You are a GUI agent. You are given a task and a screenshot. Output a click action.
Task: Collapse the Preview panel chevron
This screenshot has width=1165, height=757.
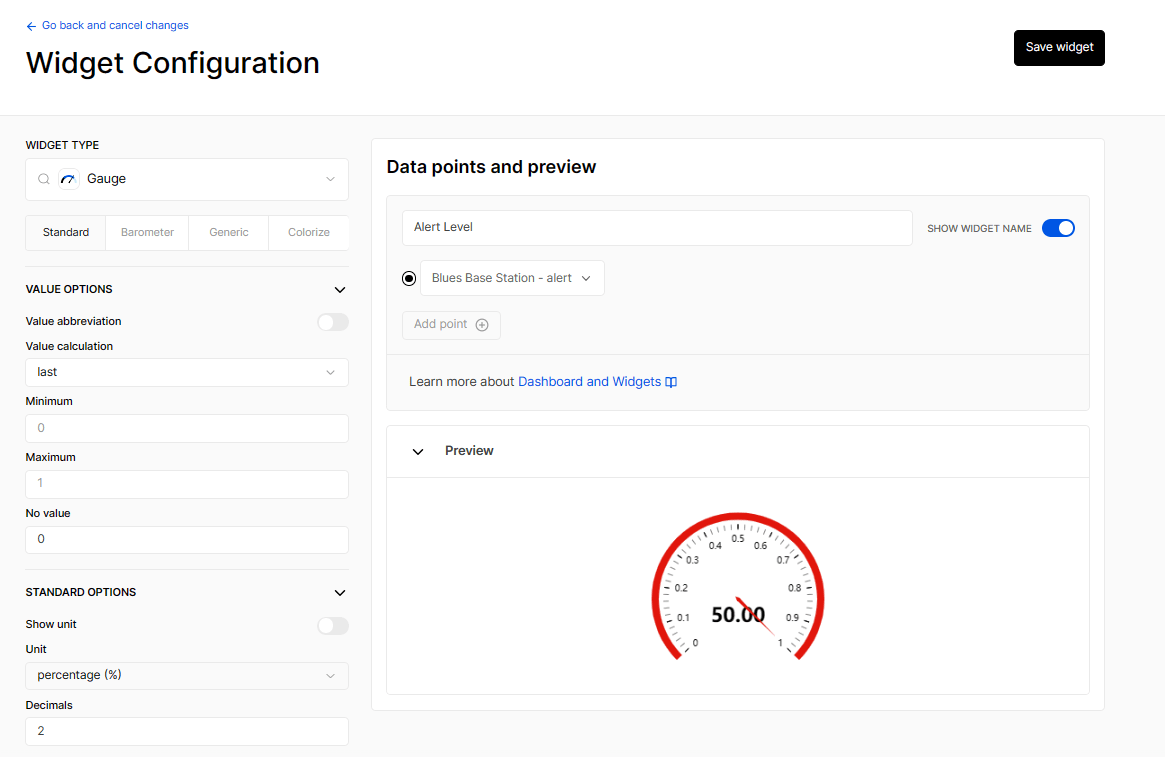[x=418, y=452]
